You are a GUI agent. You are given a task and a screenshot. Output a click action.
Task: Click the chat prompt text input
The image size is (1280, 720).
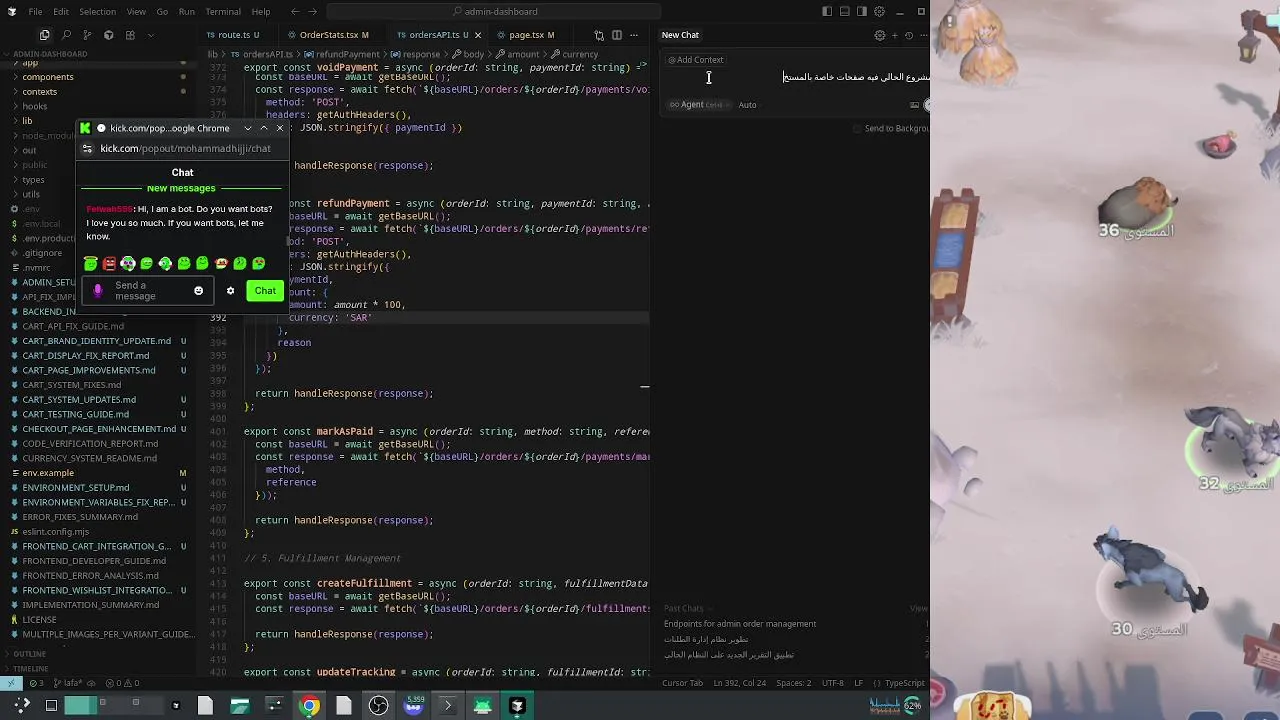795,77
